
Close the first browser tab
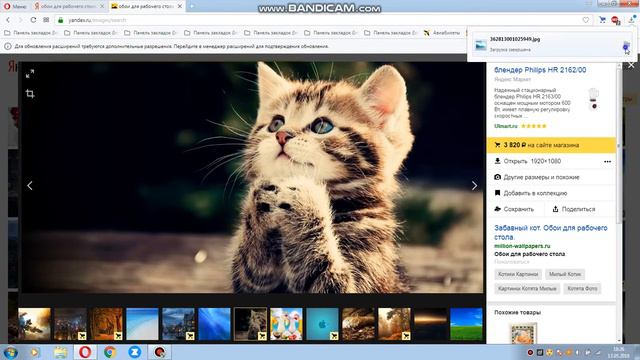[102, 6]
